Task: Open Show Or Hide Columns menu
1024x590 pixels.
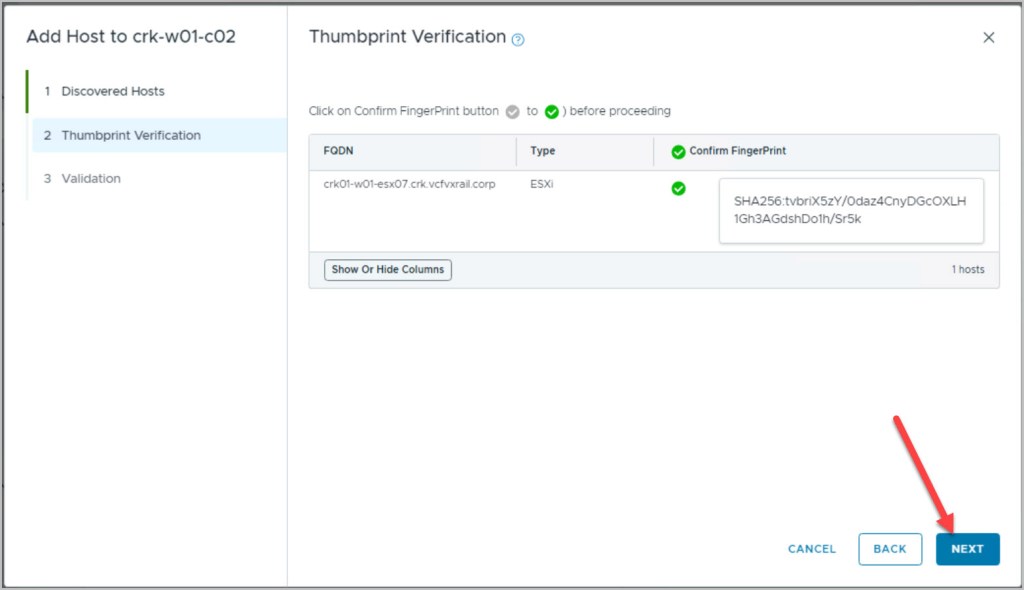Action: click(388, 270)
